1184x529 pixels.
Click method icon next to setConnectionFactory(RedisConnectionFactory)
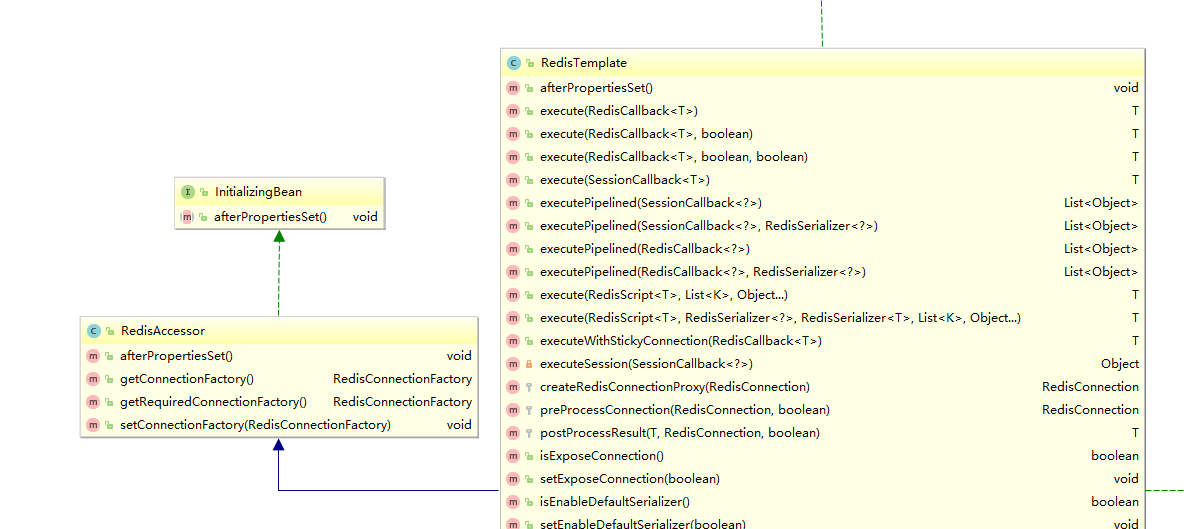pyautogui.click(x=94, y=425)
